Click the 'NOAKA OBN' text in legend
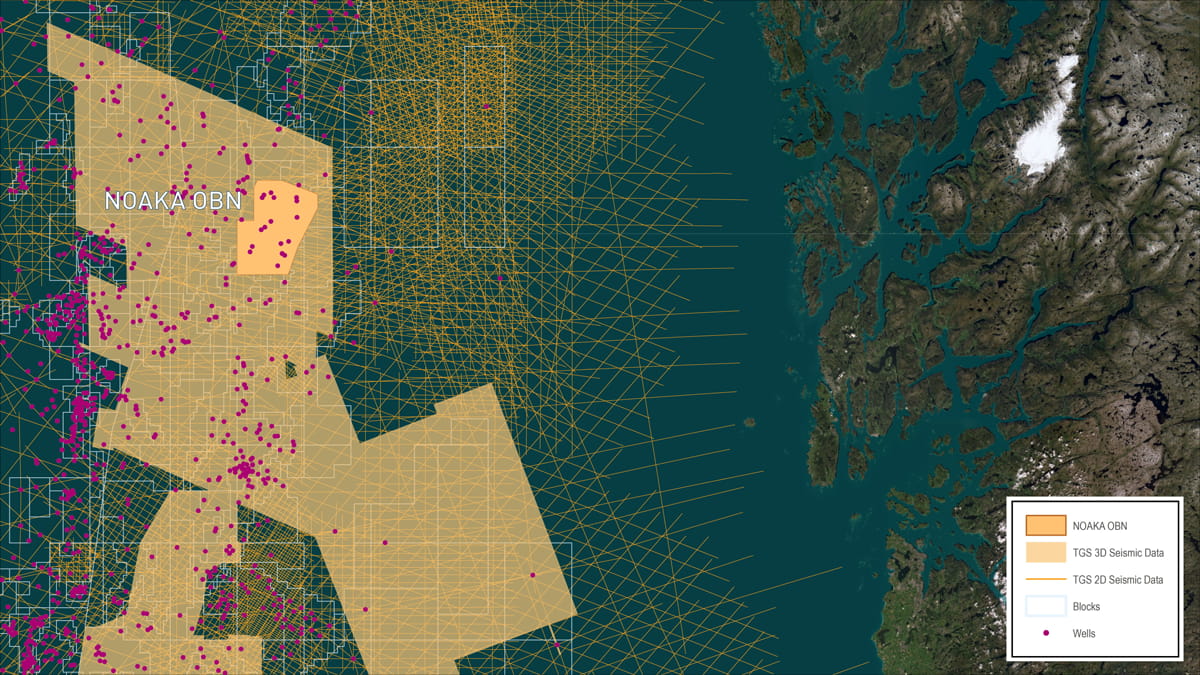Image resolution: width=1200 pixels, height=675 pixels. tap(1100, 524)
